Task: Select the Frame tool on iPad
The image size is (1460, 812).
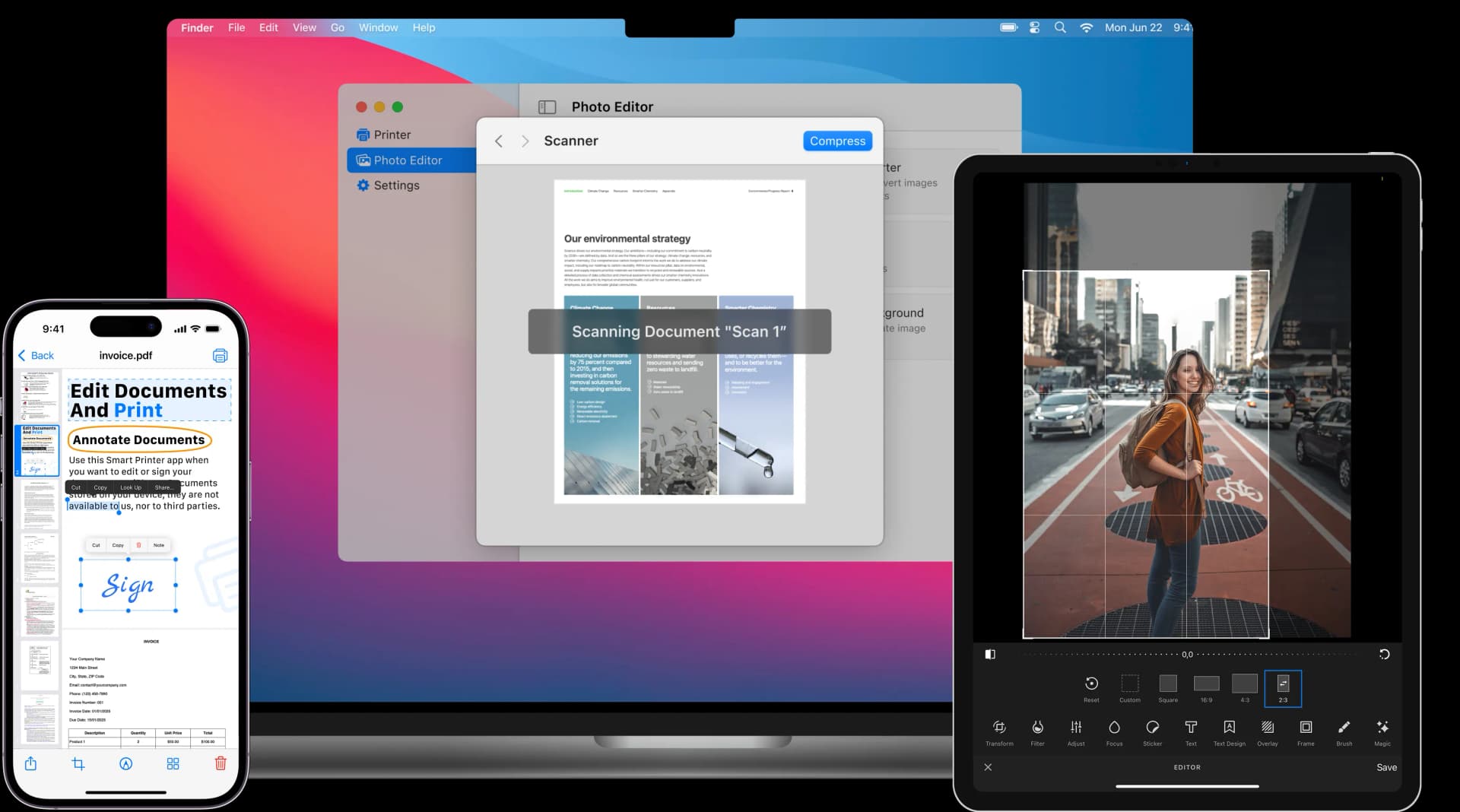Action: pyautogui.click(x=1306, y=733)
